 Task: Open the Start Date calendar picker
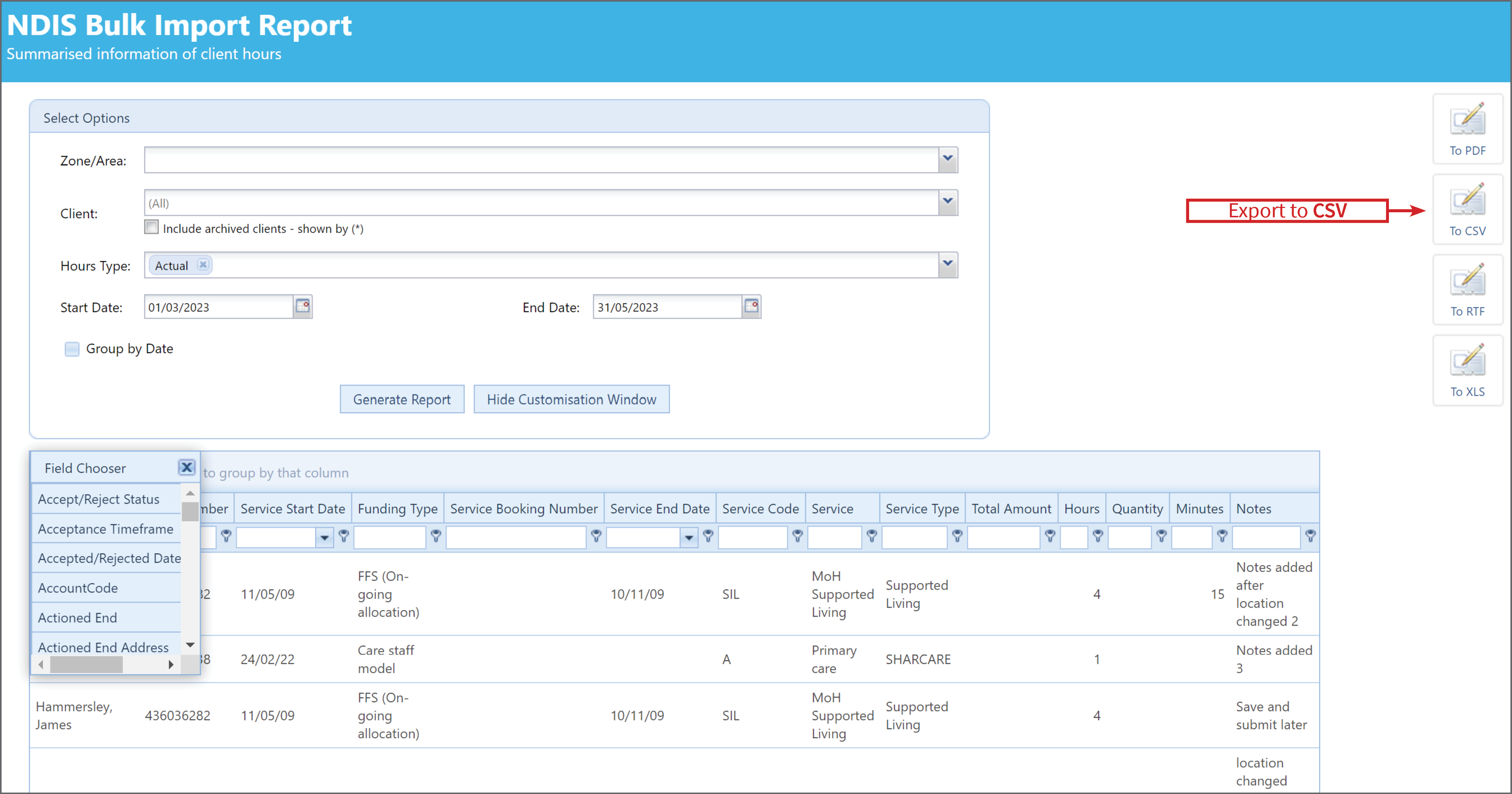302,306
